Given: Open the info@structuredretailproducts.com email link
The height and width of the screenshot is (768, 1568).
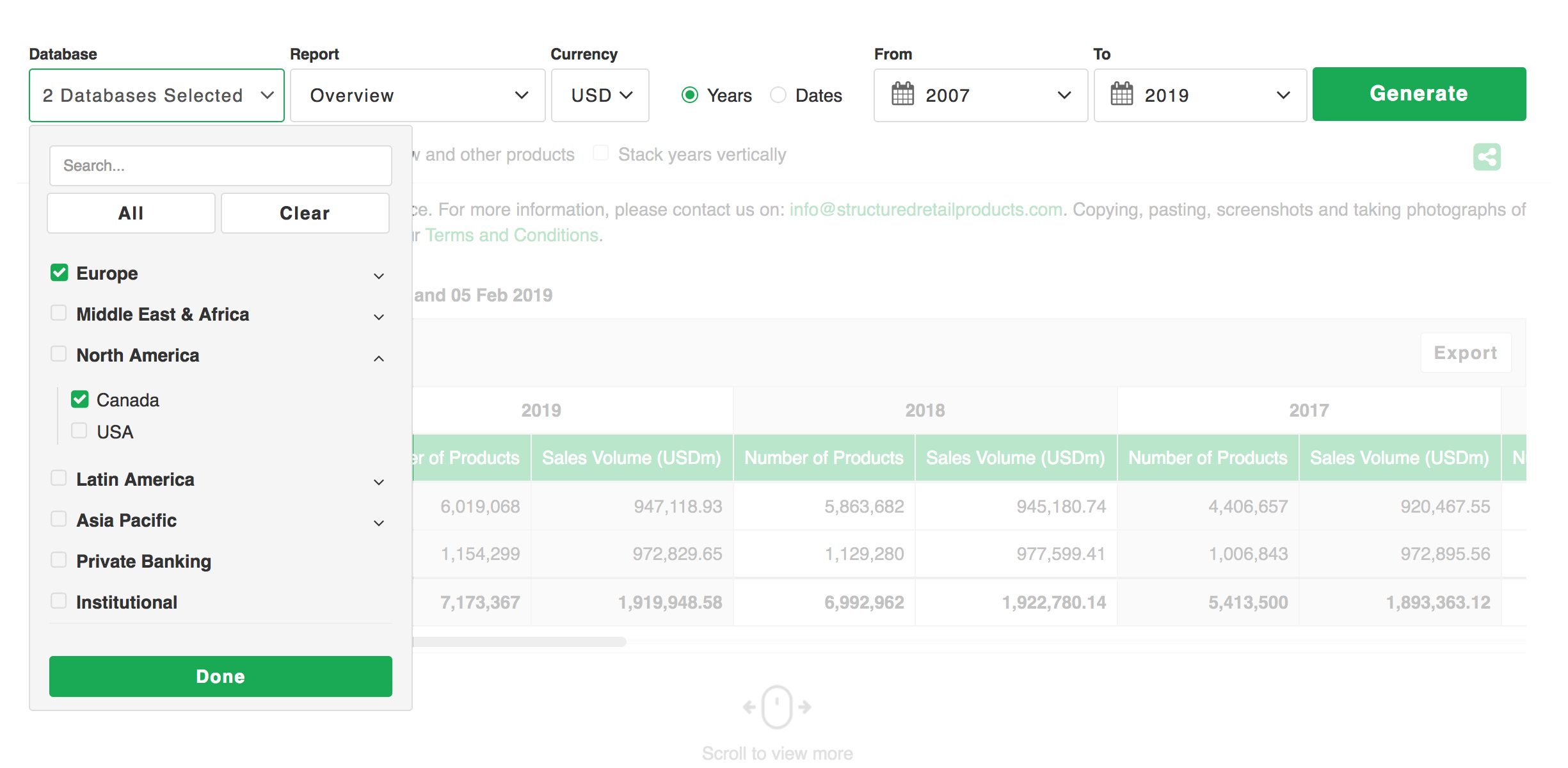Looking at the screenshot, I should pyautogui.click(x=926, y=209).
